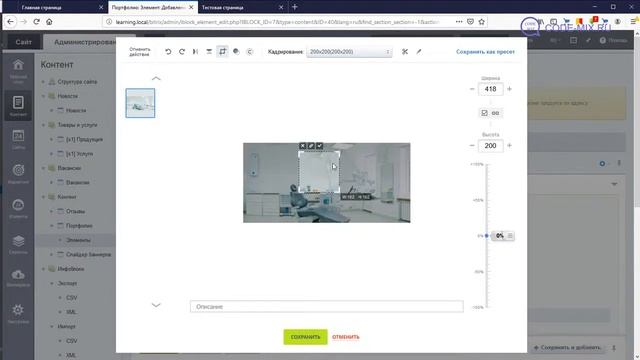The width and height of the screenshot is (640, 360).
Task: Open the Firefox hamburger menu
Action: click(x=633, y=22)
